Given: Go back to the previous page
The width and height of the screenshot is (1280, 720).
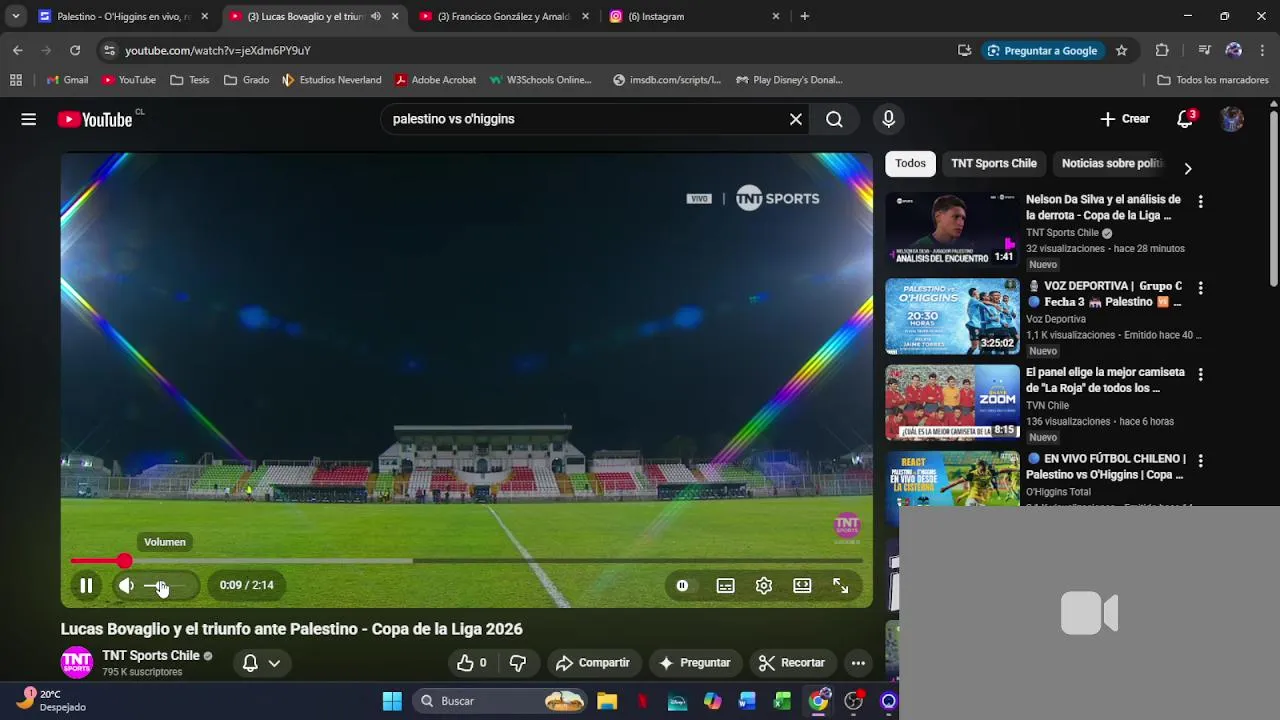Looking at the screenshot, I should coord(18,50).
